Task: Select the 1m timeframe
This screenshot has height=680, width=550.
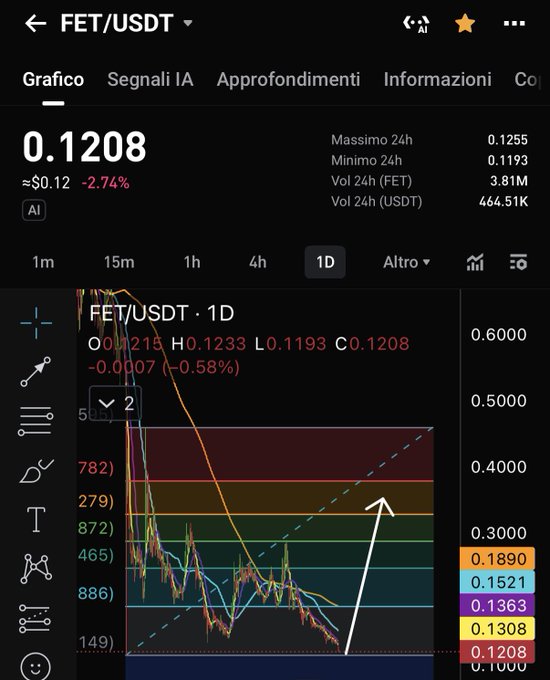Action: coord(43,262)
